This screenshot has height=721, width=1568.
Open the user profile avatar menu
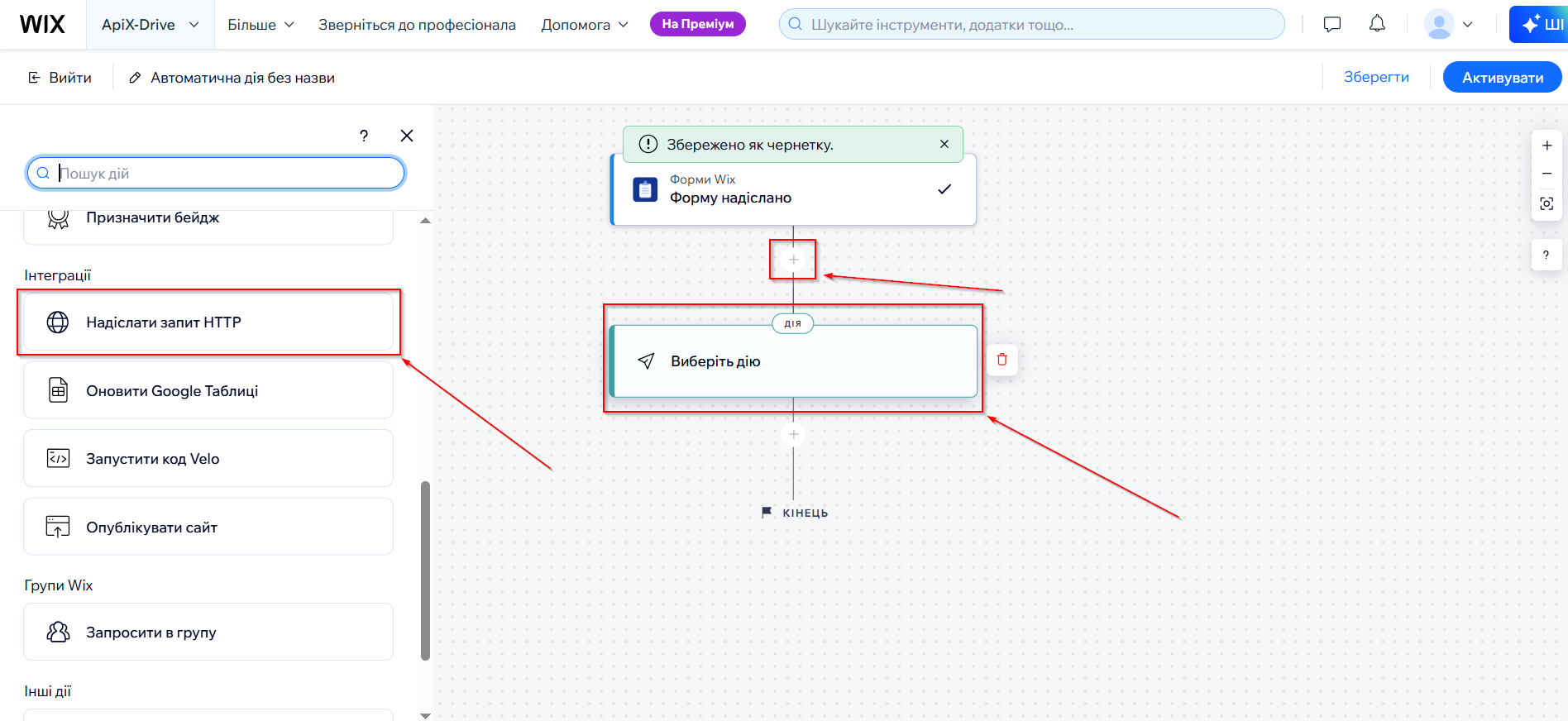point(1448,24)
